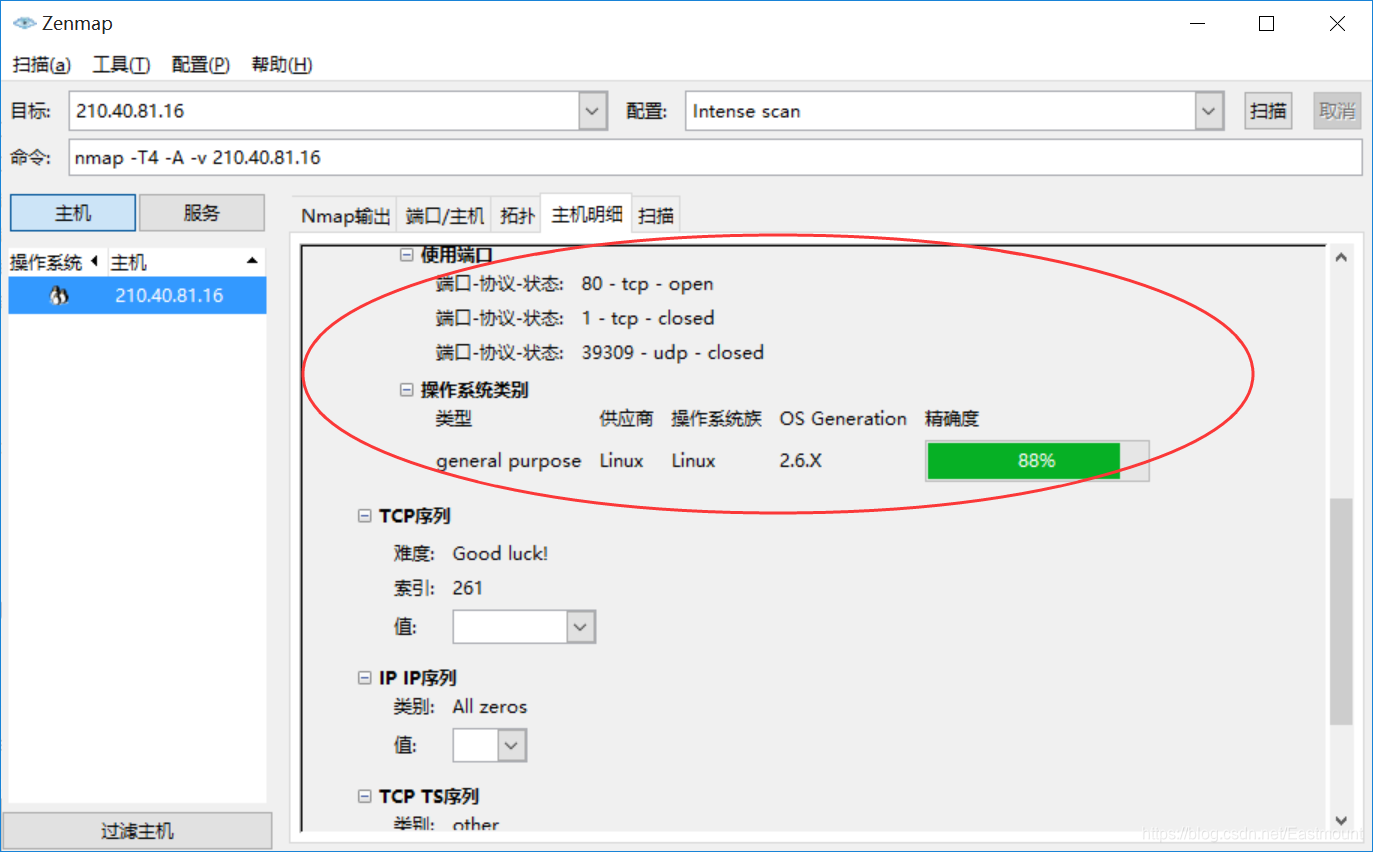Open the 工具(T) menu

coord(121,65)
